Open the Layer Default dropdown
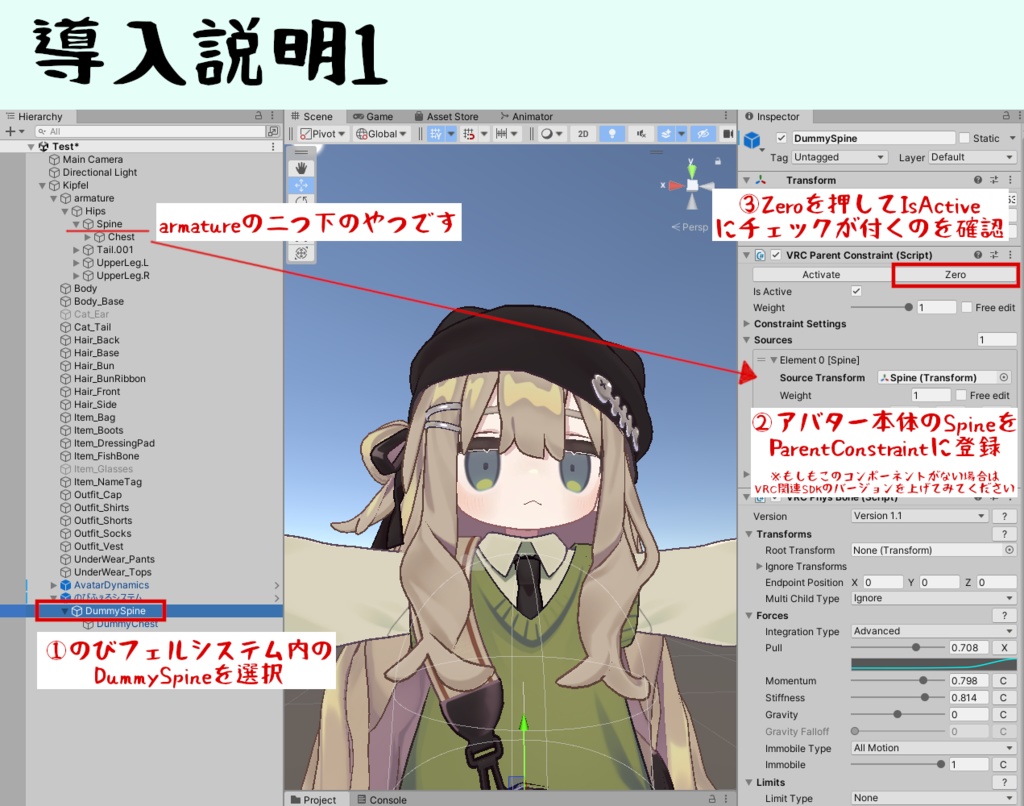 tap(973, 157)
